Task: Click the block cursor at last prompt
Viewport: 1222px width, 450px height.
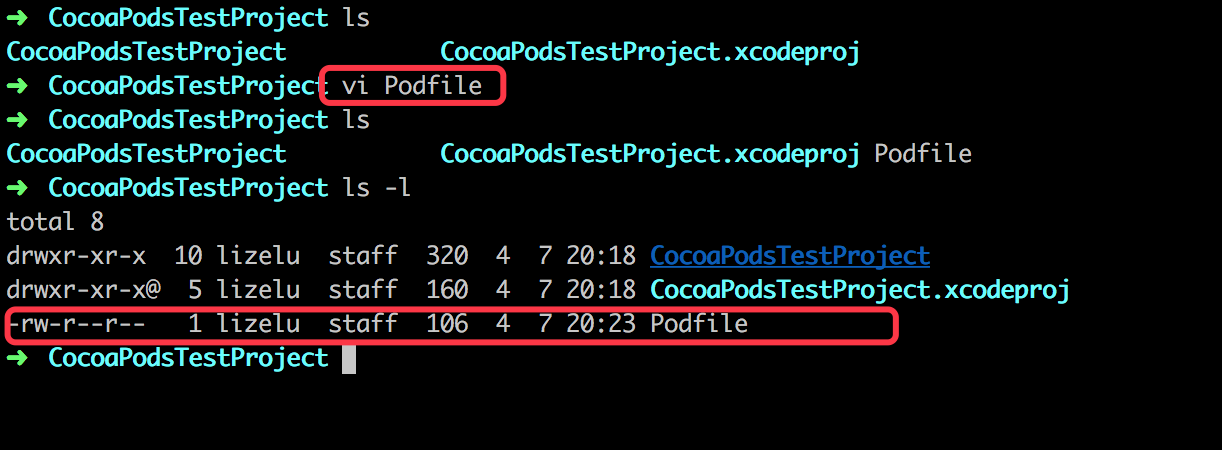Action: 349,358
